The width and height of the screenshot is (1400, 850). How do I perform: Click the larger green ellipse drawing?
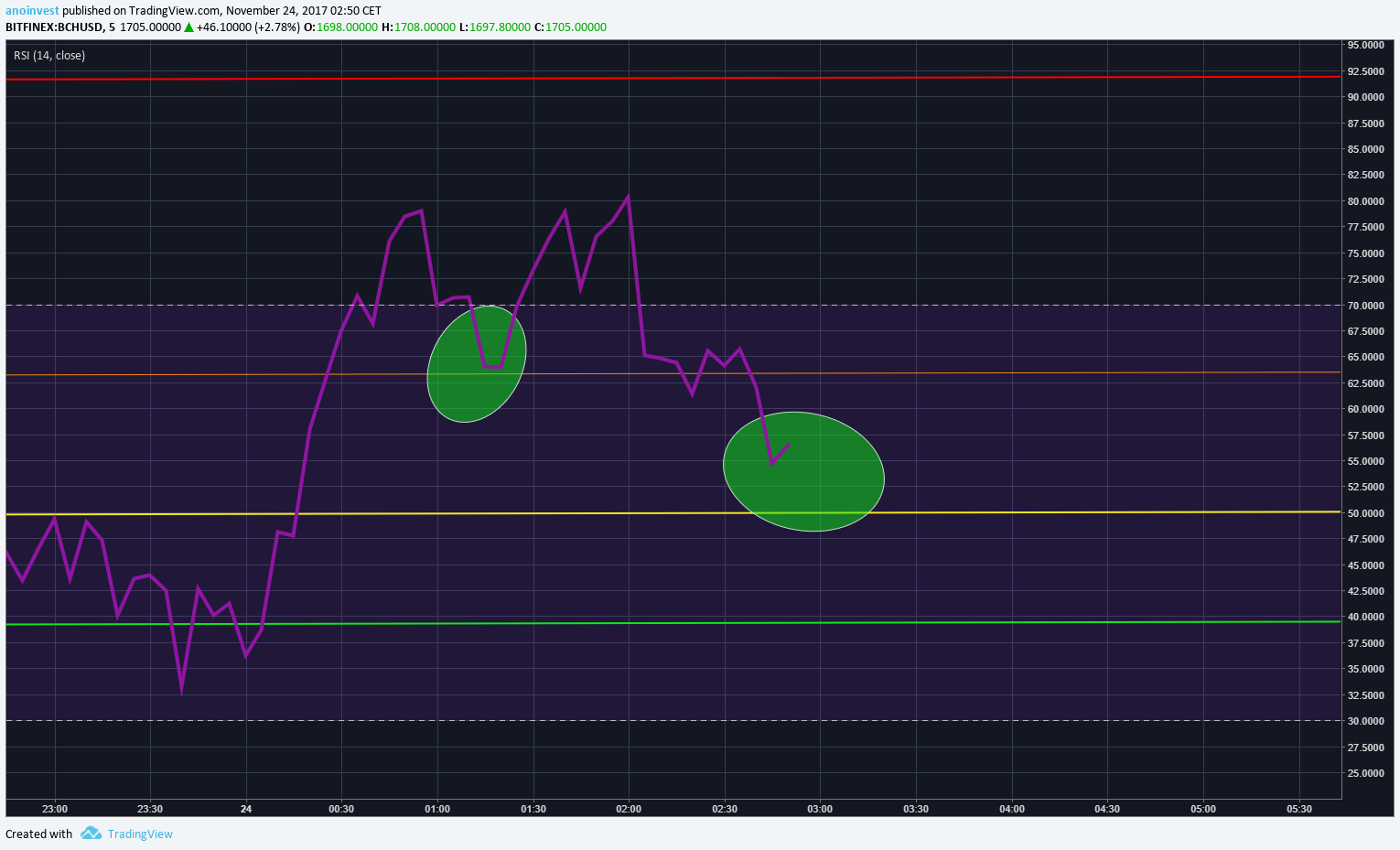803,471
